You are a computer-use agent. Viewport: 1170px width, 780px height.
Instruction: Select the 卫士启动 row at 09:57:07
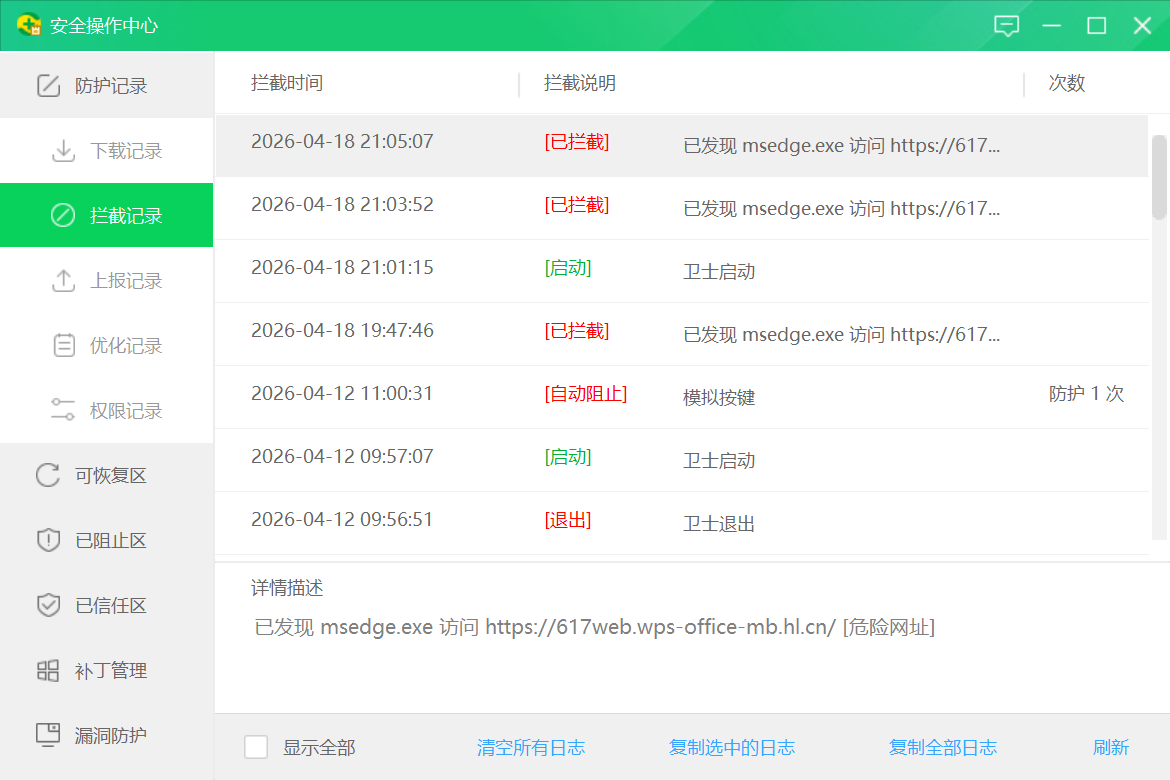point(681,459)
